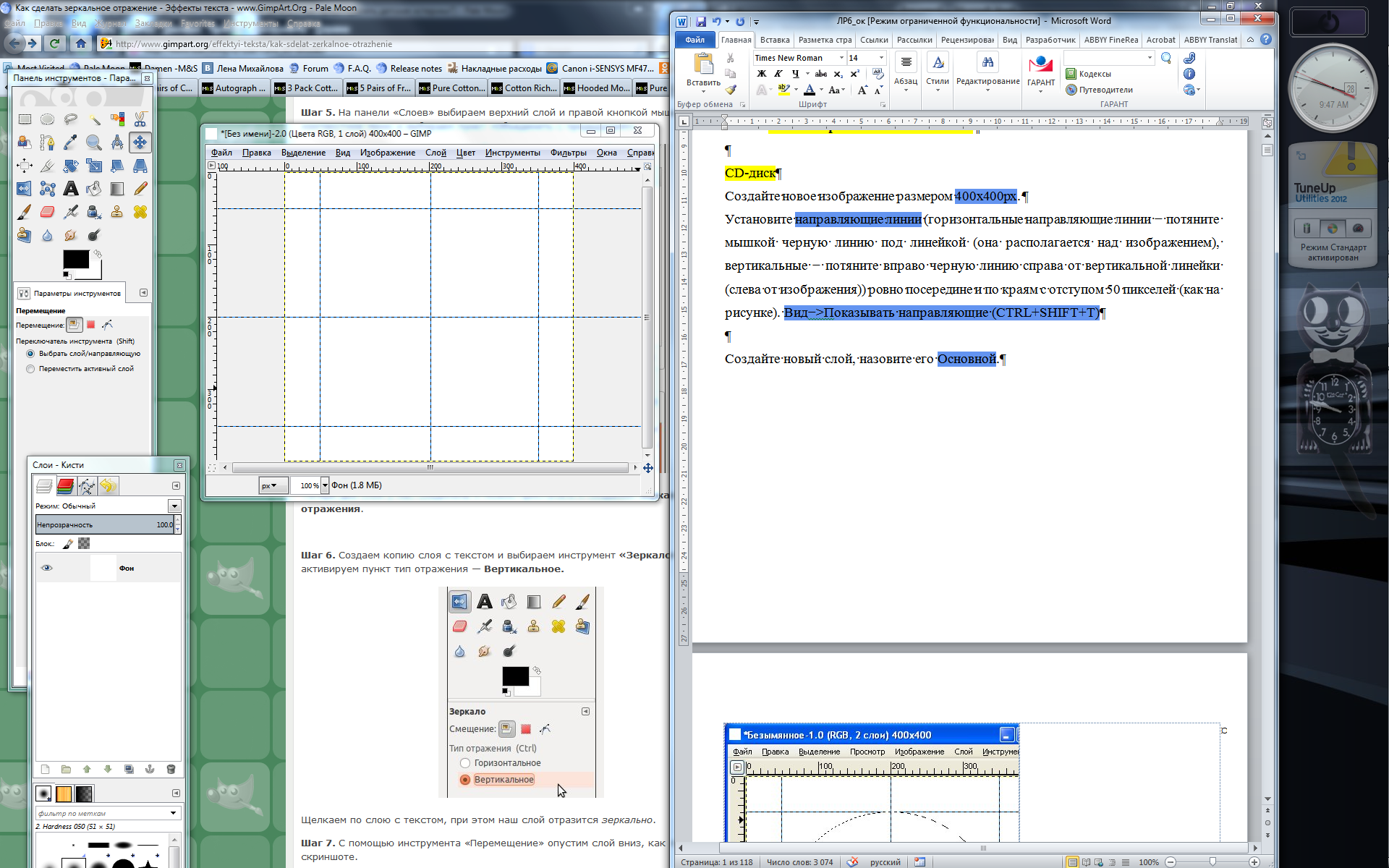This screenshot has height=868, width=1389.
Task: Choose the Color Picker eyedropper tool
Action: (71, 142)
